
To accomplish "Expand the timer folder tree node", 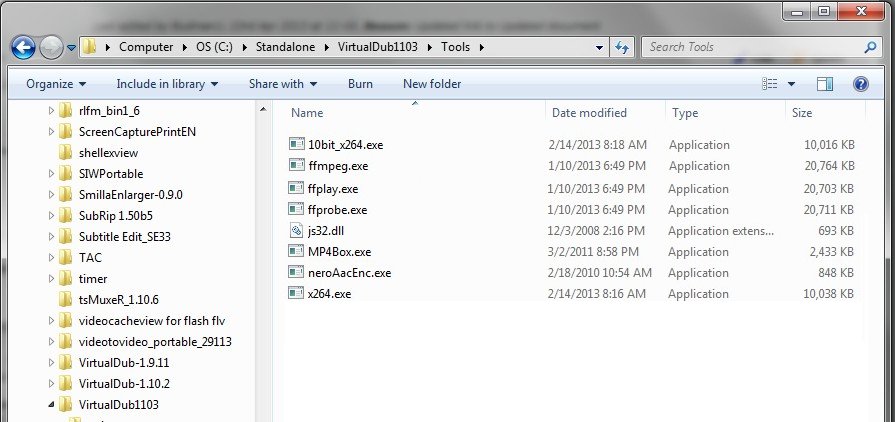I will pyautogui.click(x=51, y=279).
